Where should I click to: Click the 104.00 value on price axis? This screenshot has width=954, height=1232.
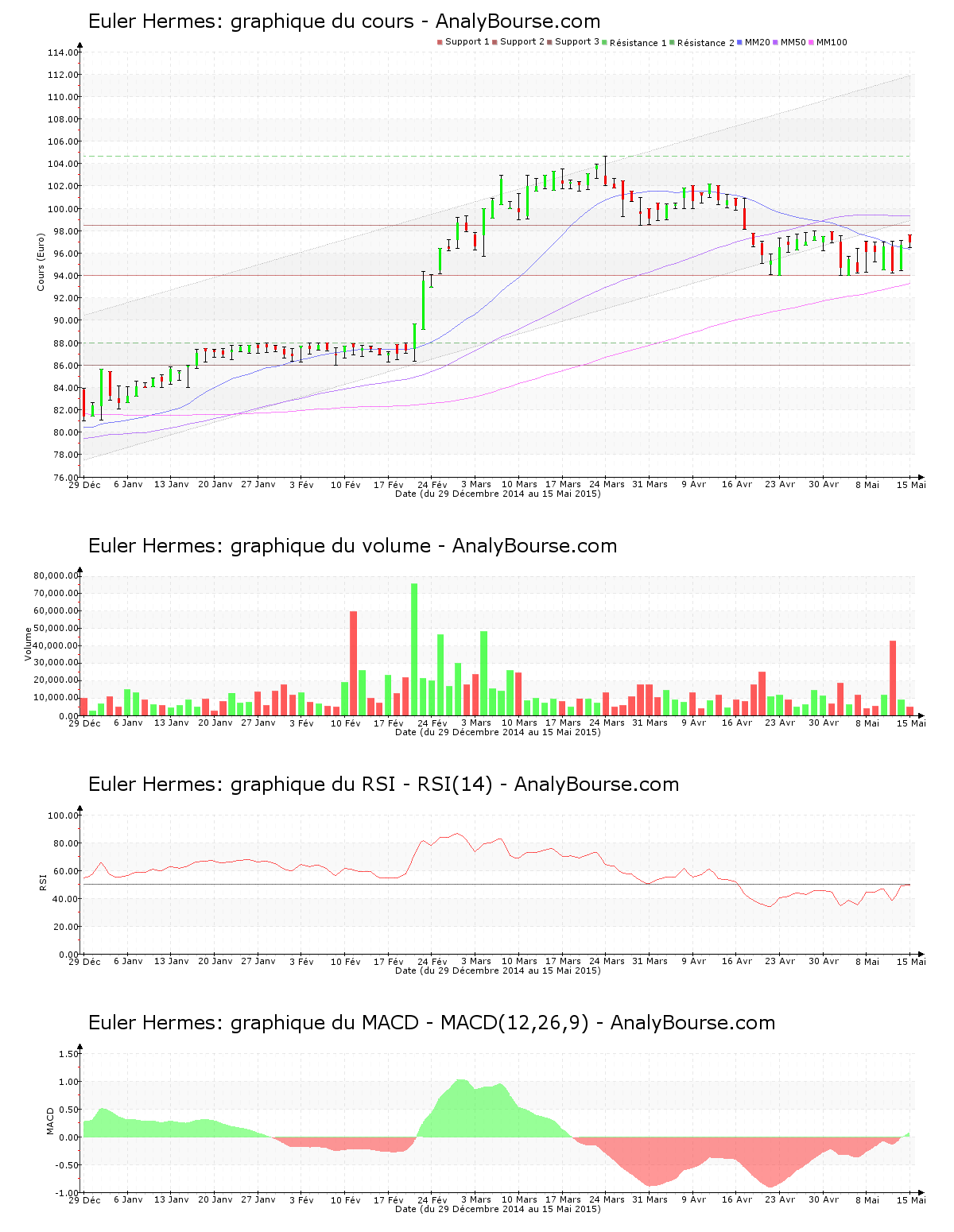tap(63, 164)
